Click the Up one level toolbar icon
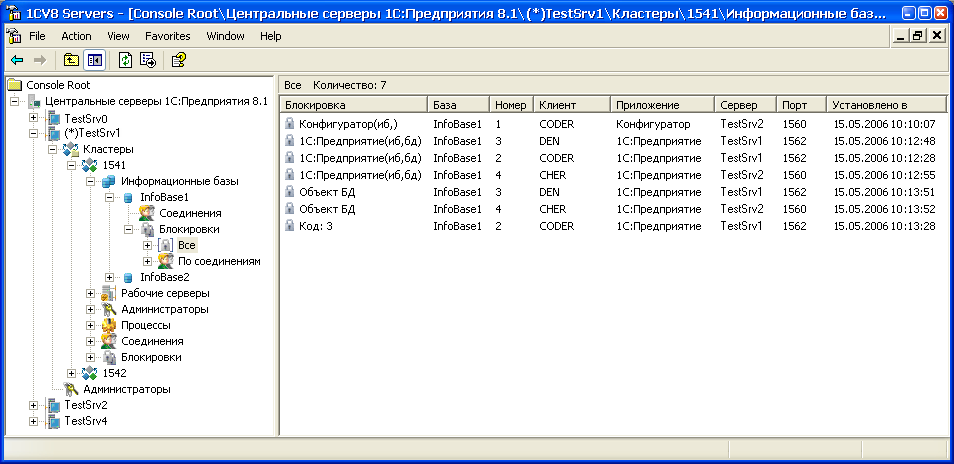The width and height of the screenshot is (954, 464). pos(72,60)
